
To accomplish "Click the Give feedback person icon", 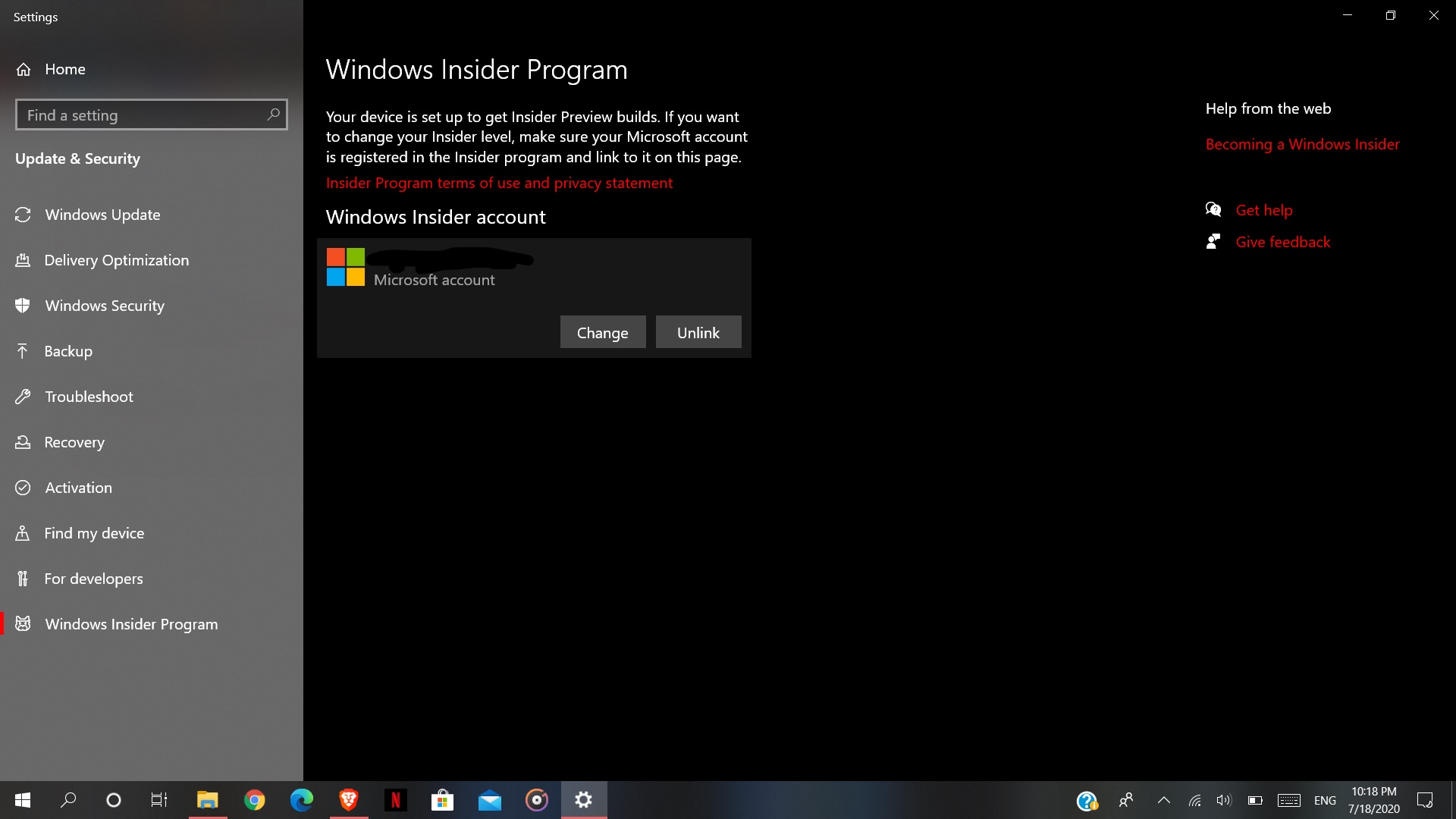I will point(1213,241).
